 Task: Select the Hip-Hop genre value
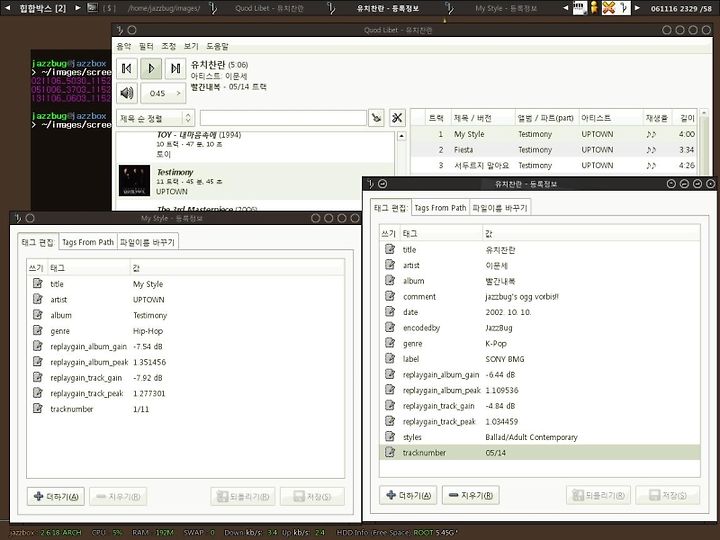(x=148, y=331)
